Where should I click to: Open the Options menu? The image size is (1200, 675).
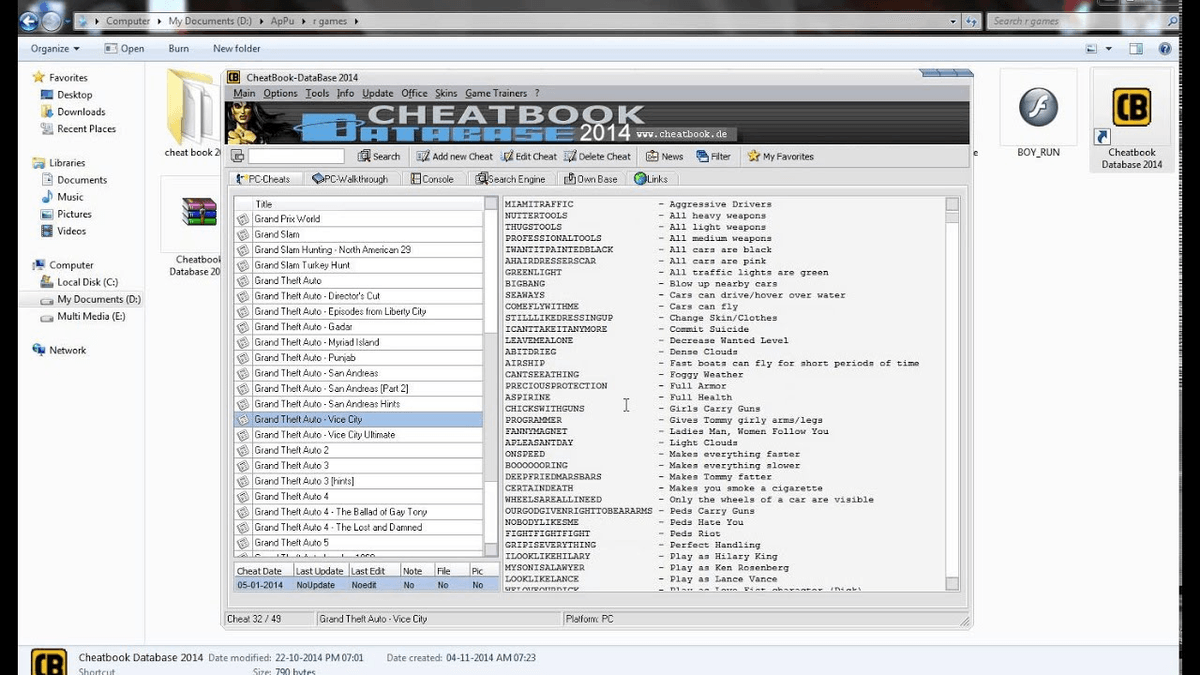coord(280,91)
